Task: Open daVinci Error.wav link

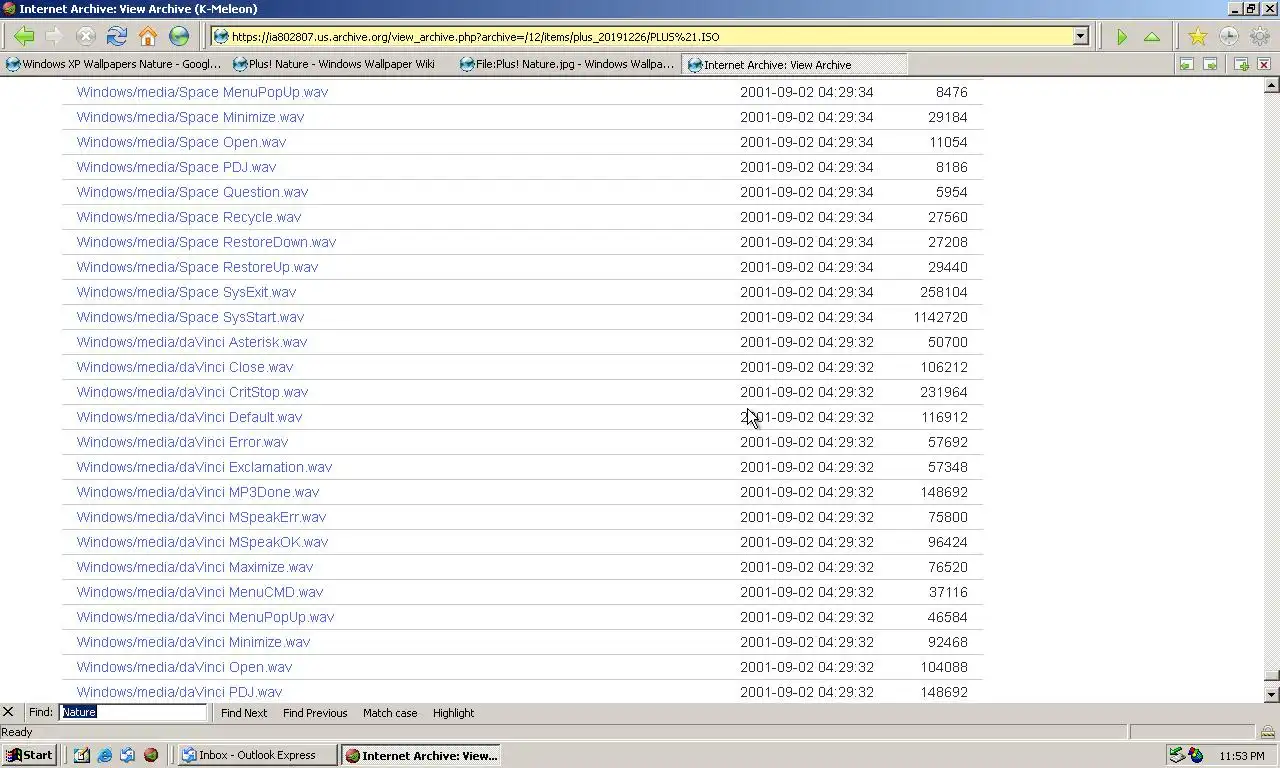Action: [182, 442]
